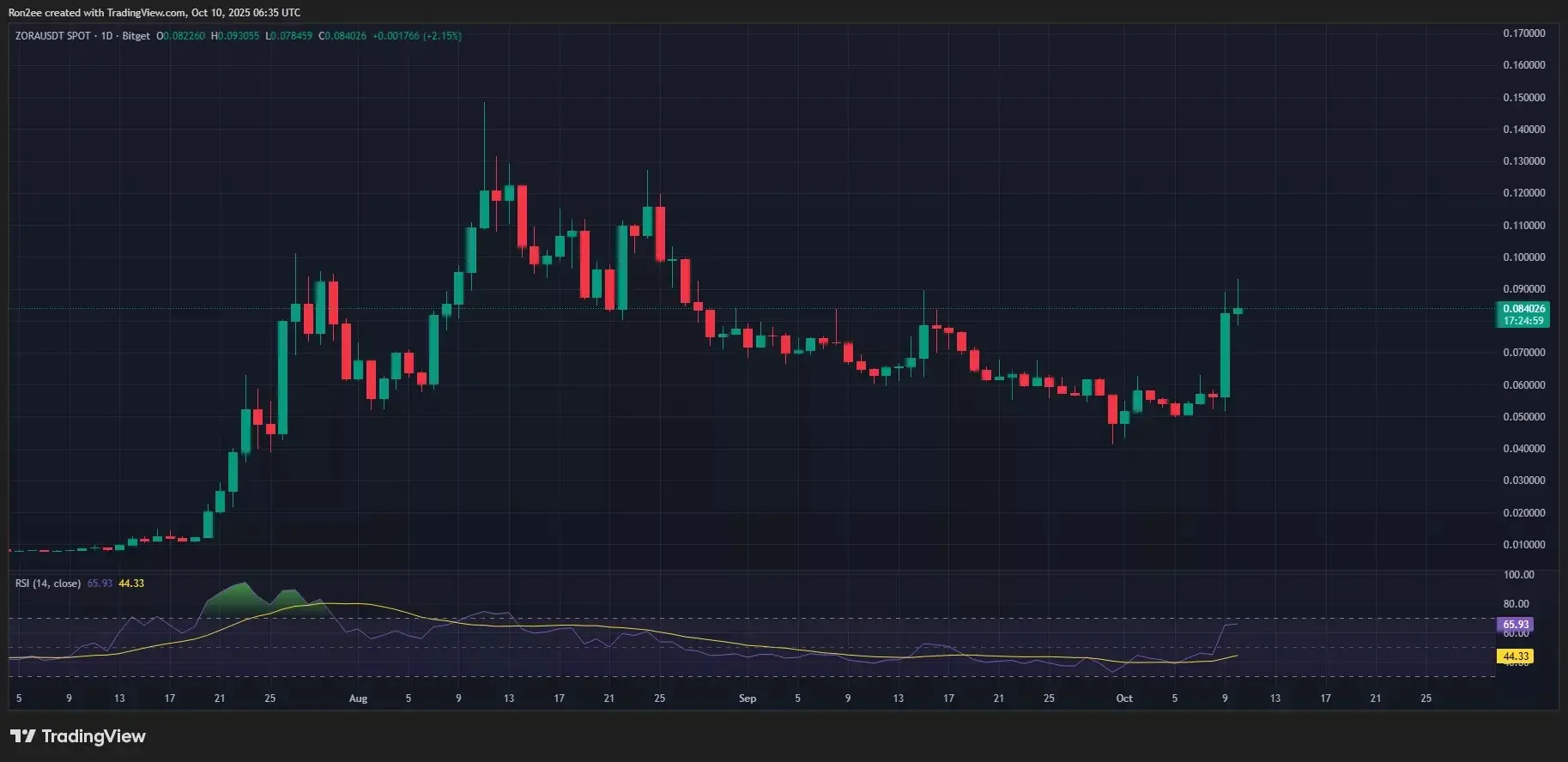Click the percentage change +2.15% in the legend
This screenshot has height=762, width=1568.
click(442, 36)
